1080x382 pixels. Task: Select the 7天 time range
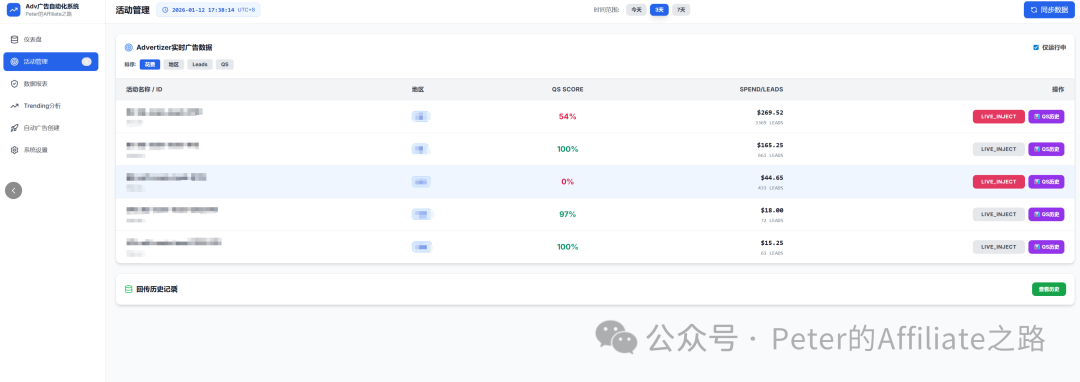(681, 10)
